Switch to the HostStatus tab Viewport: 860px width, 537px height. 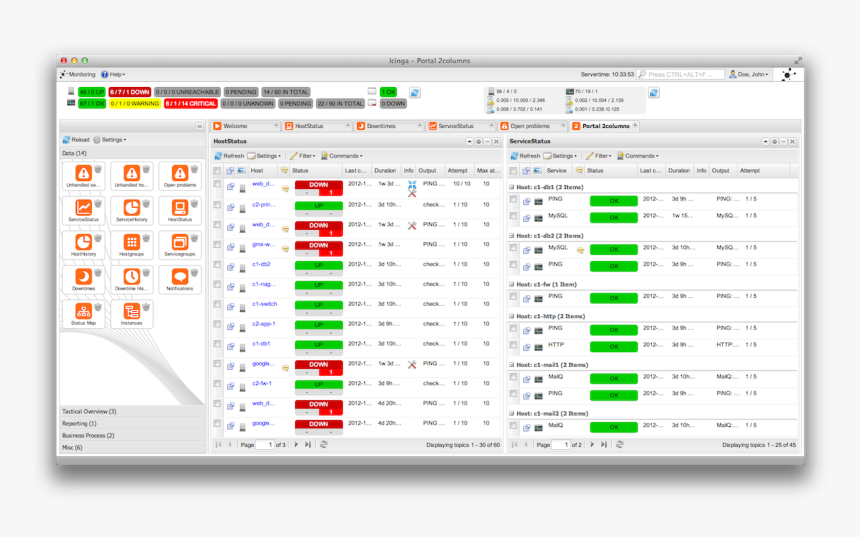318,126
